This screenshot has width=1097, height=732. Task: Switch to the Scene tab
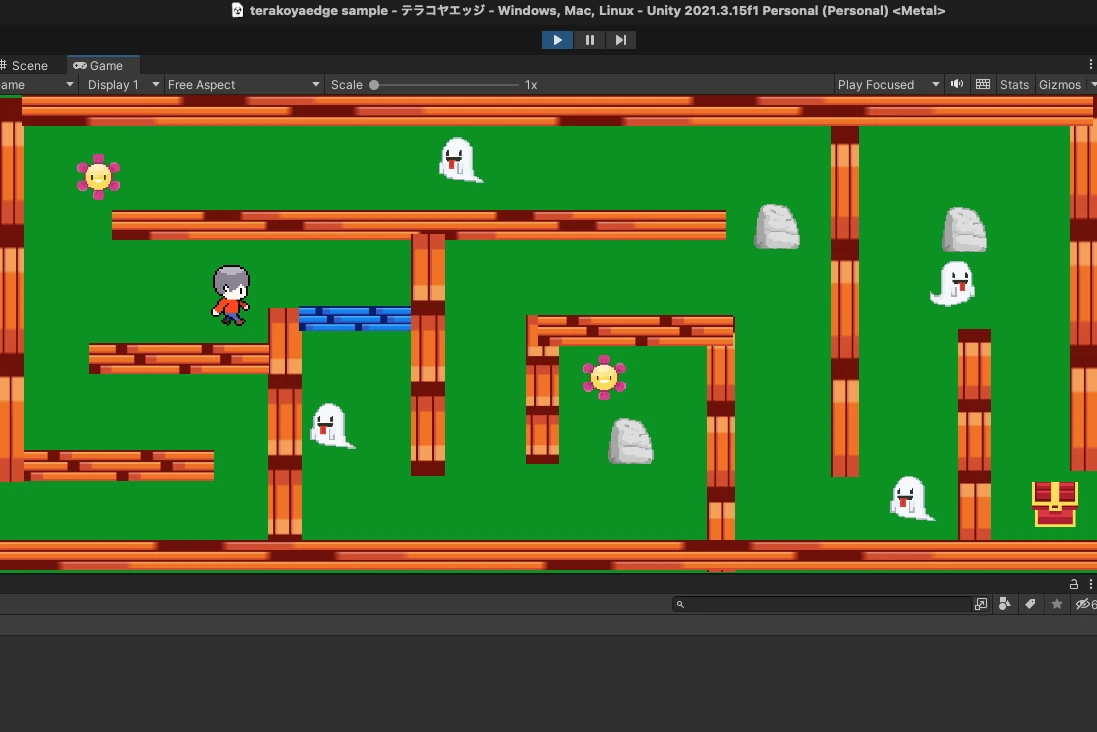pyautogui.click(x=29, y=65)
